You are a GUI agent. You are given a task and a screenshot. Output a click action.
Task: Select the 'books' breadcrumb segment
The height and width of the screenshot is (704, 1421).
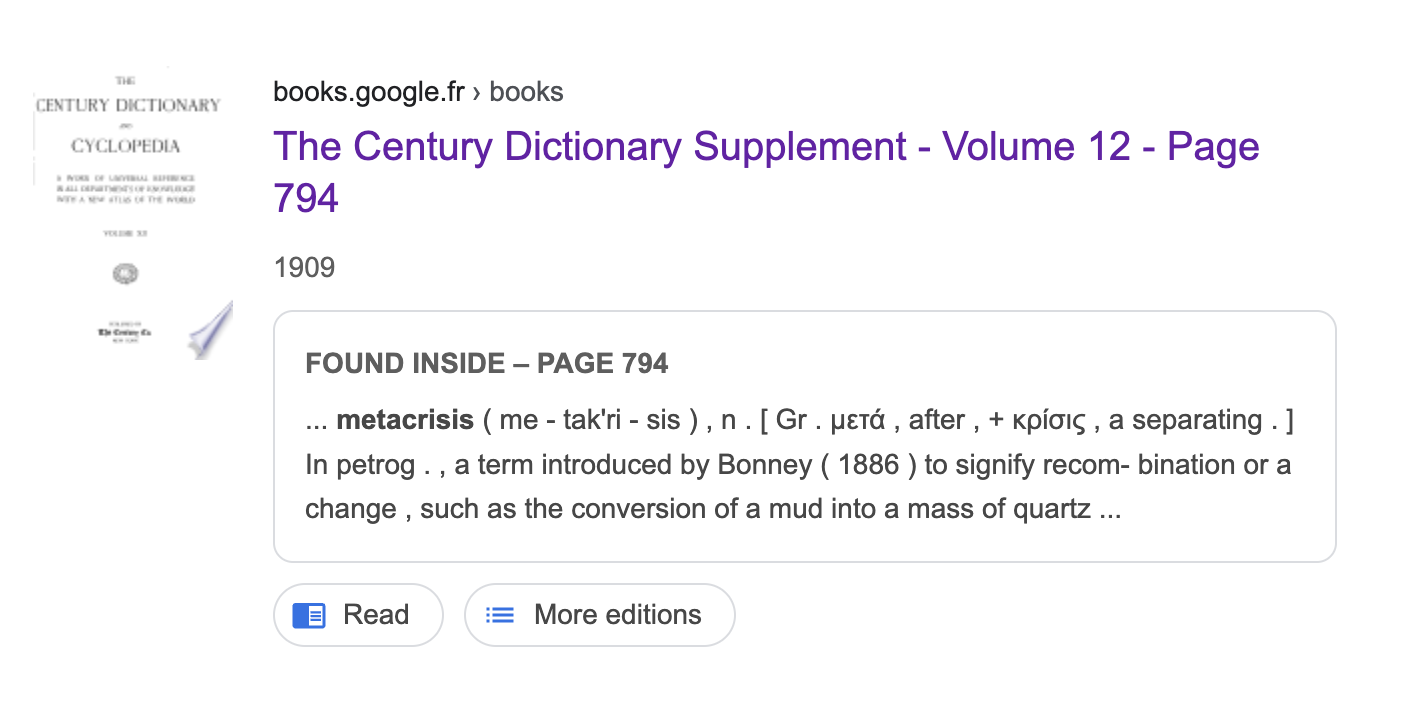click(x=526, y=92)
